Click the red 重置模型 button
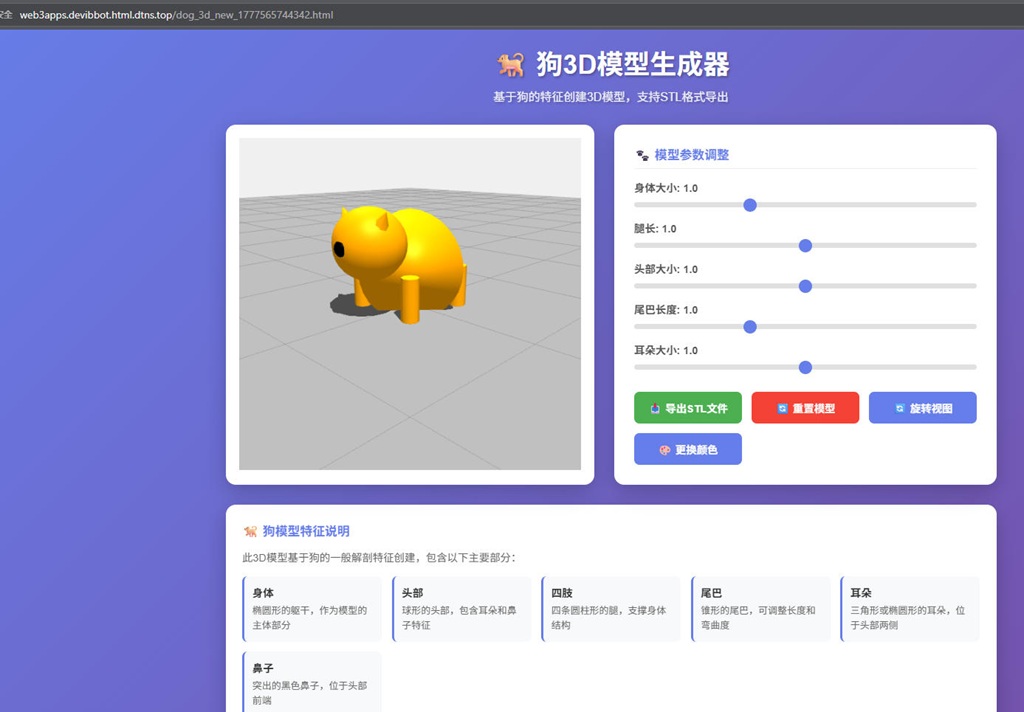 805,408
